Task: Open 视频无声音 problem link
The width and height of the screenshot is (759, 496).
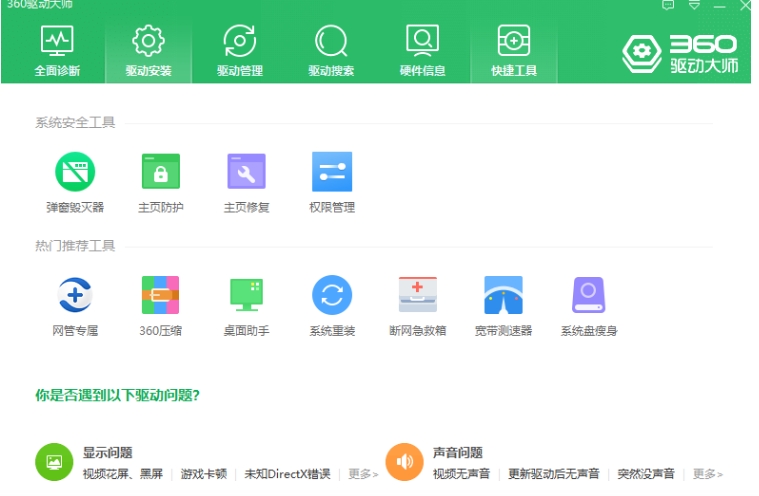Action: [x=461, y=474]
